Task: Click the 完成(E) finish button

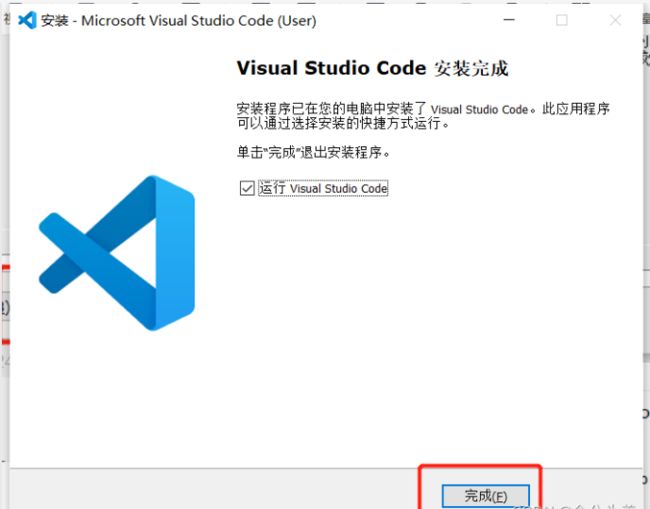Action: [x=485, y=496]
